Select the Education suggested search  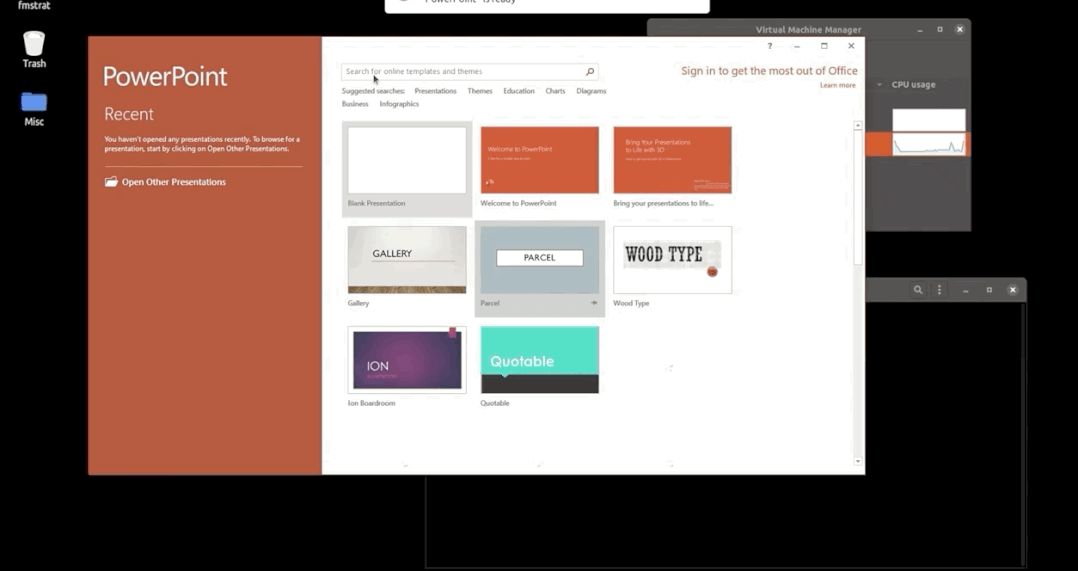518,91
